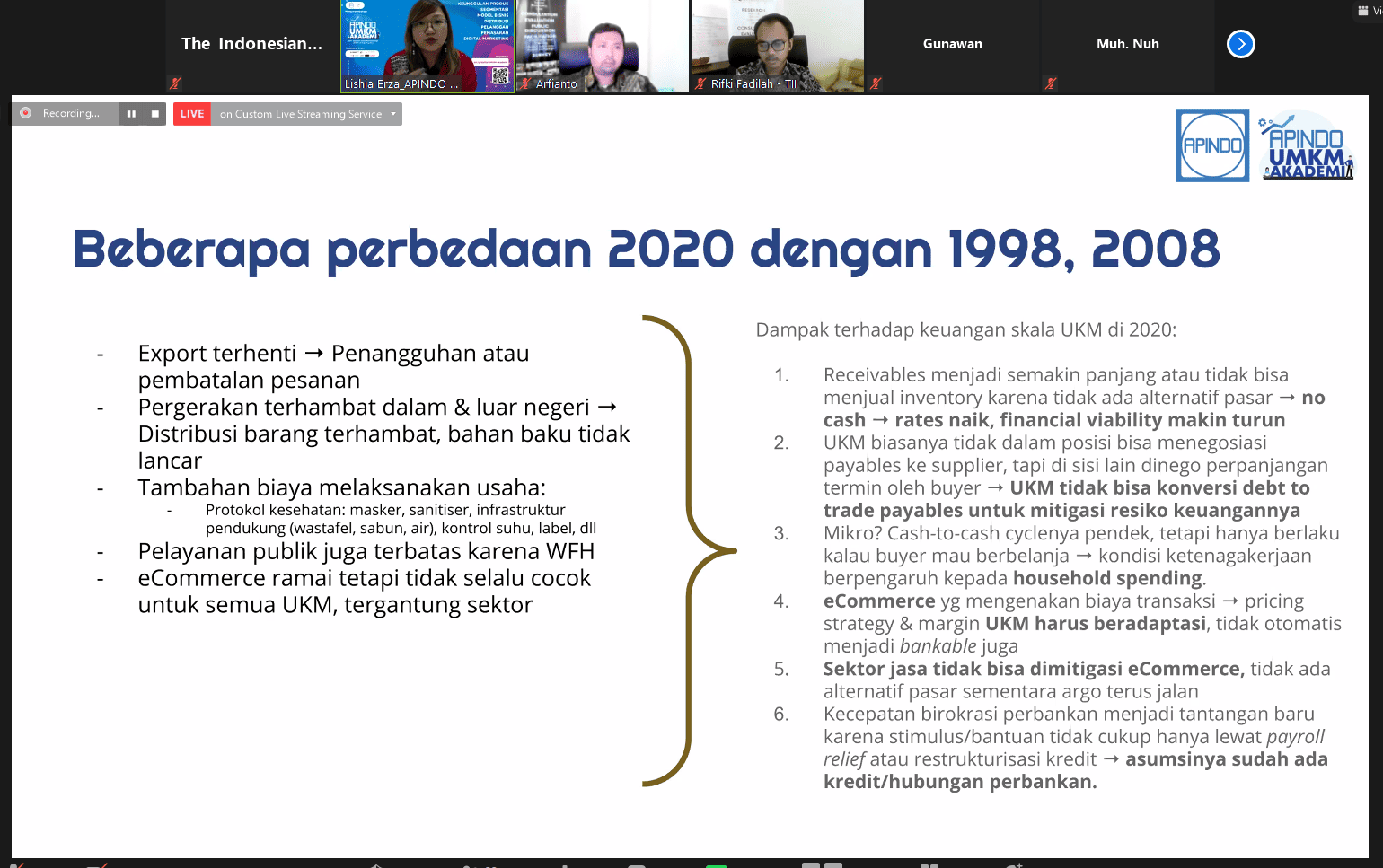Click the square APINDO logo on slide
1383x868 pixels.
coord(1212,145)
